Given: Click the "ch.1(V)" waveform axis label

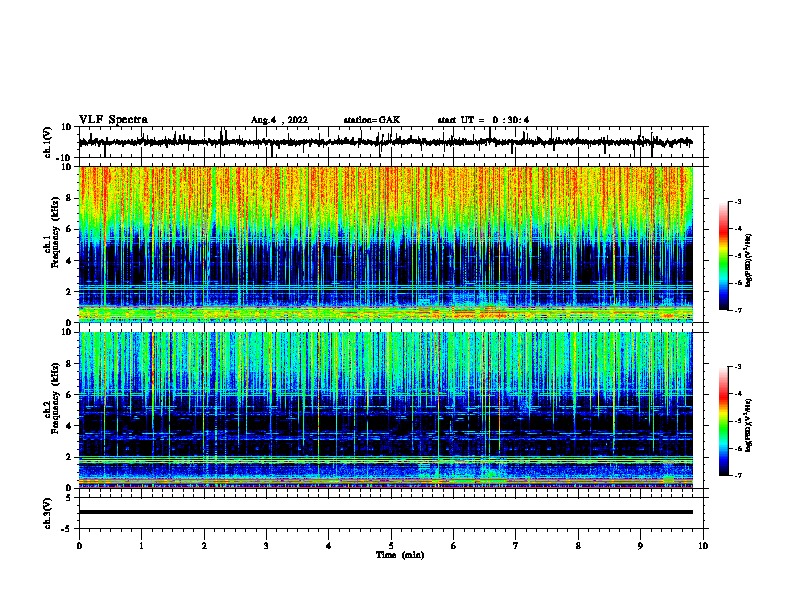Looking at the screenshot, I should (48, 142).
